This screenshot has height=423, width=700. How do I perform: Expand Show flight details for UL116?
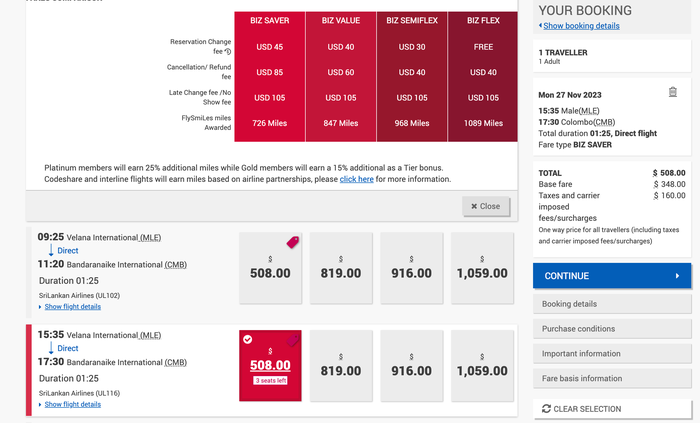click(72, 404)
